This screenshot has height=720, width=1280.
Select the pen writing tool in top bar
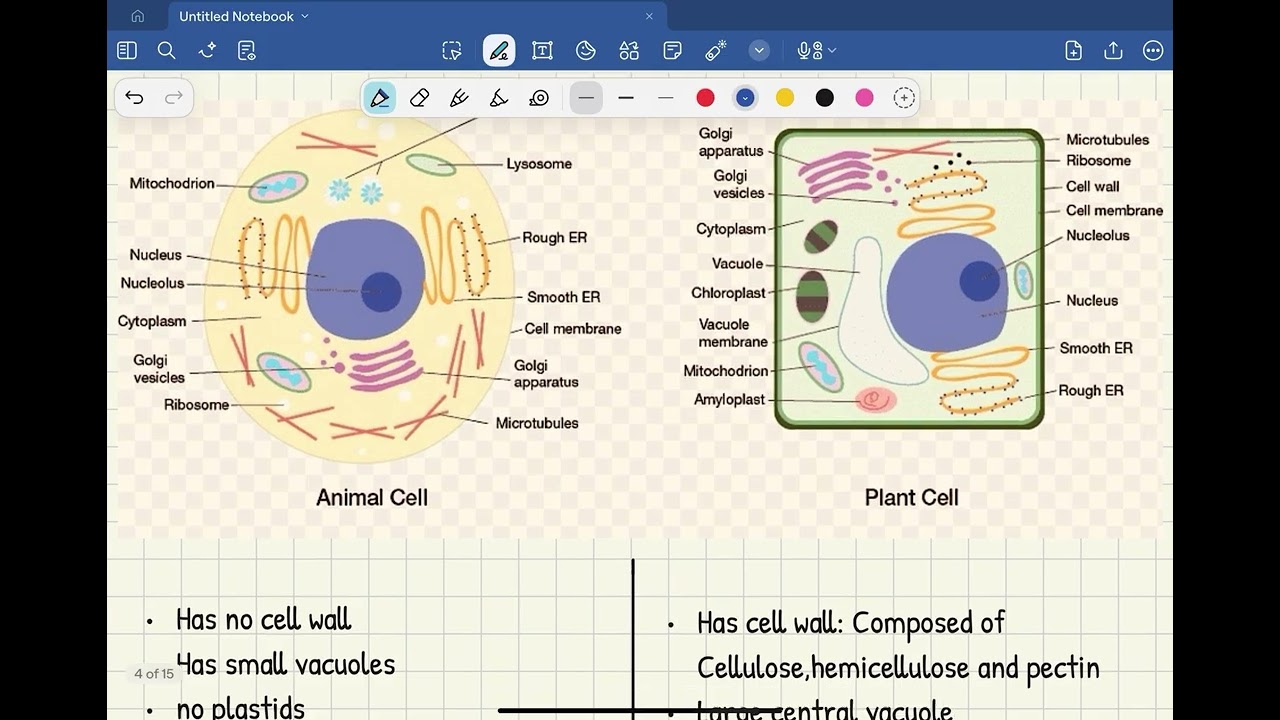tap(499, 50)
